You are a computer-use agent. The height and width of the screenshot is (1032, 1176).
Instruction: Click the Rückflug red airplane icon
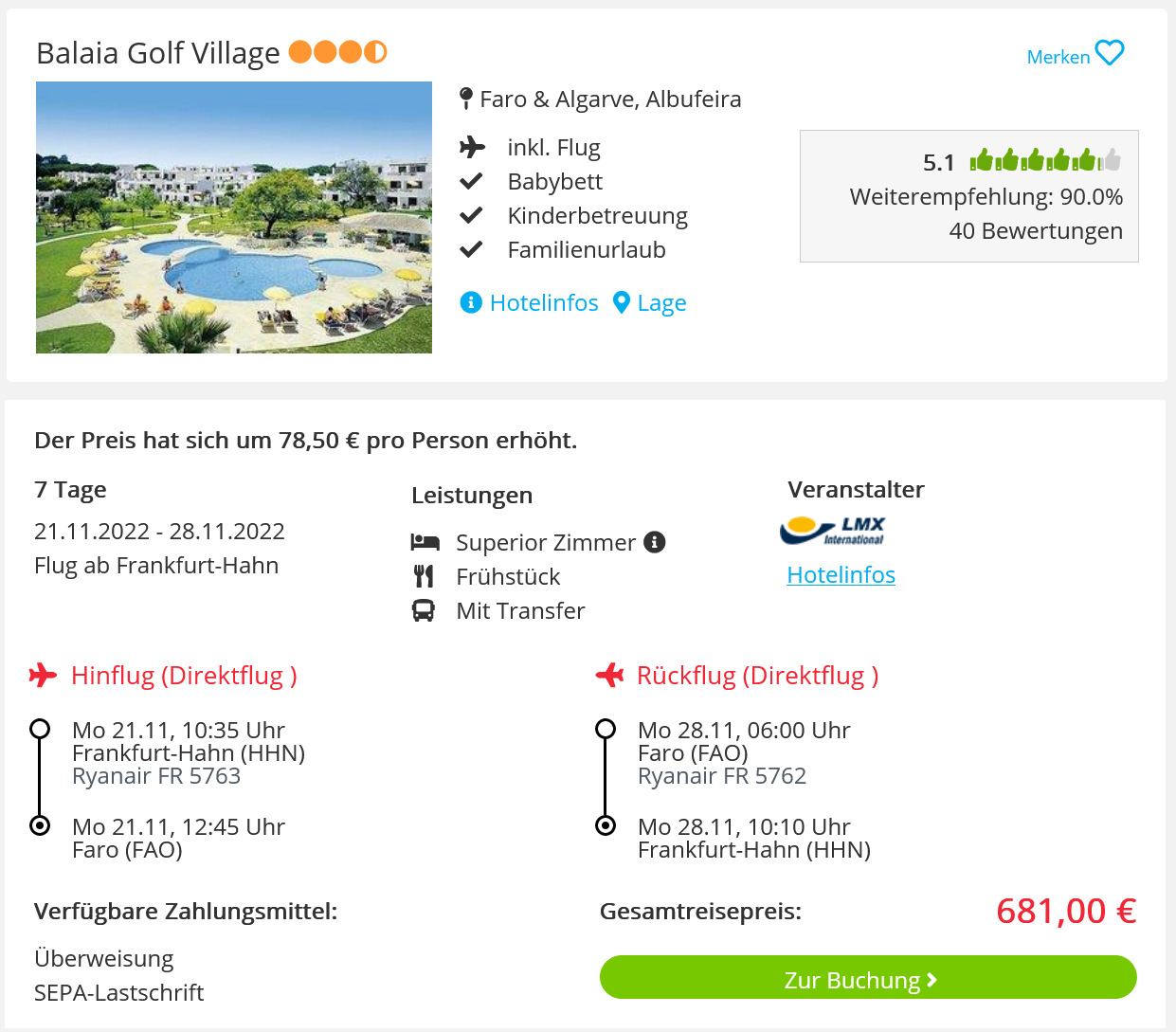coord(609,675)
